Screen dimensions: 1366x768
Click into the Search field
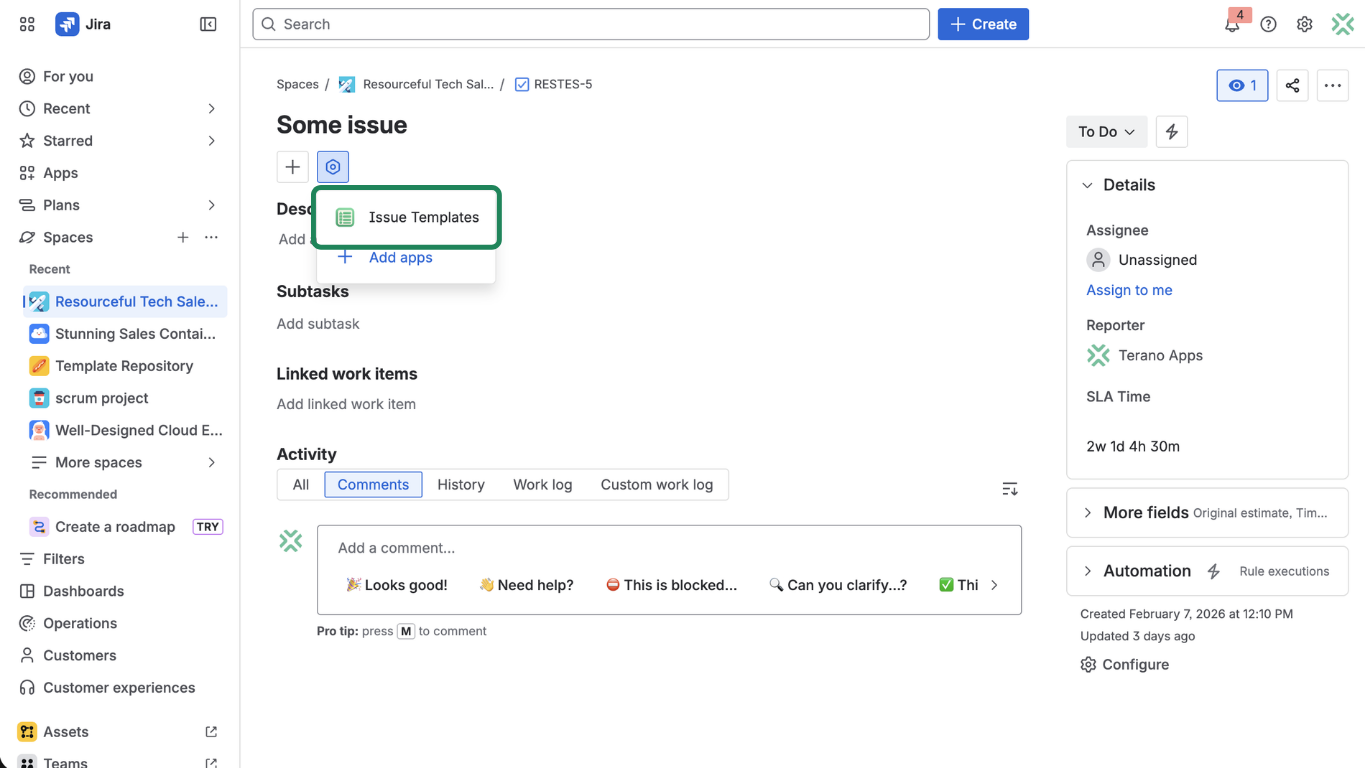point(590,23)
